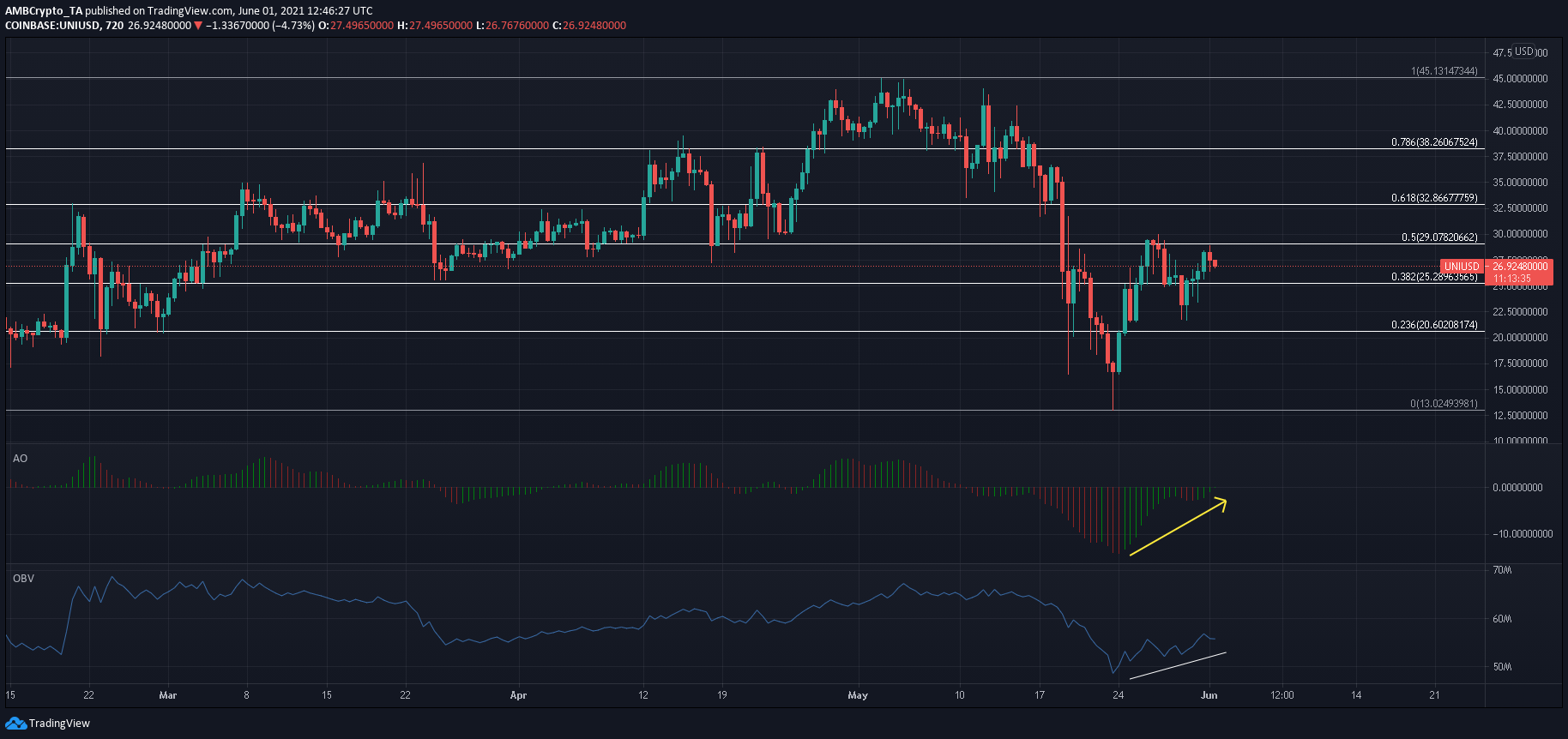The height and width of the screenshot is (739, 1568).
Task: Click the 10 date label on time axis
Action: click(960, 695)
